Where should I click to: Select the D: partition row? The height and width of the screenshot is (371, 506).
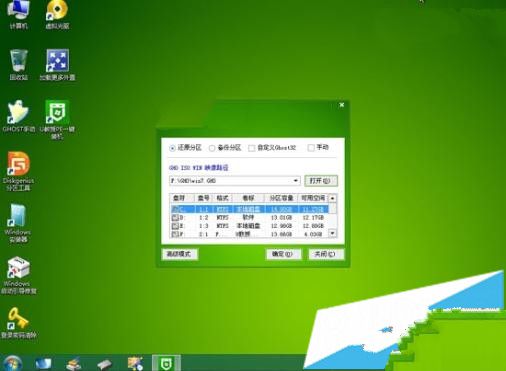(249, 218)
